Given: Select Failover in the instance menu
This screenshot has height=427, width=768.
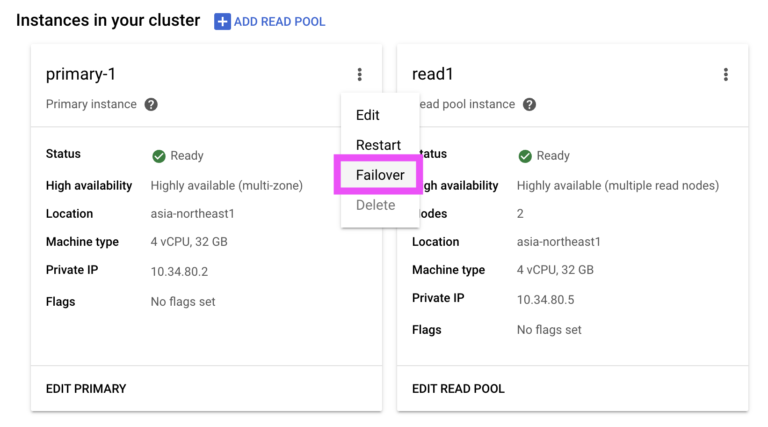Looking at the screenshot, I should click(380, 175).
